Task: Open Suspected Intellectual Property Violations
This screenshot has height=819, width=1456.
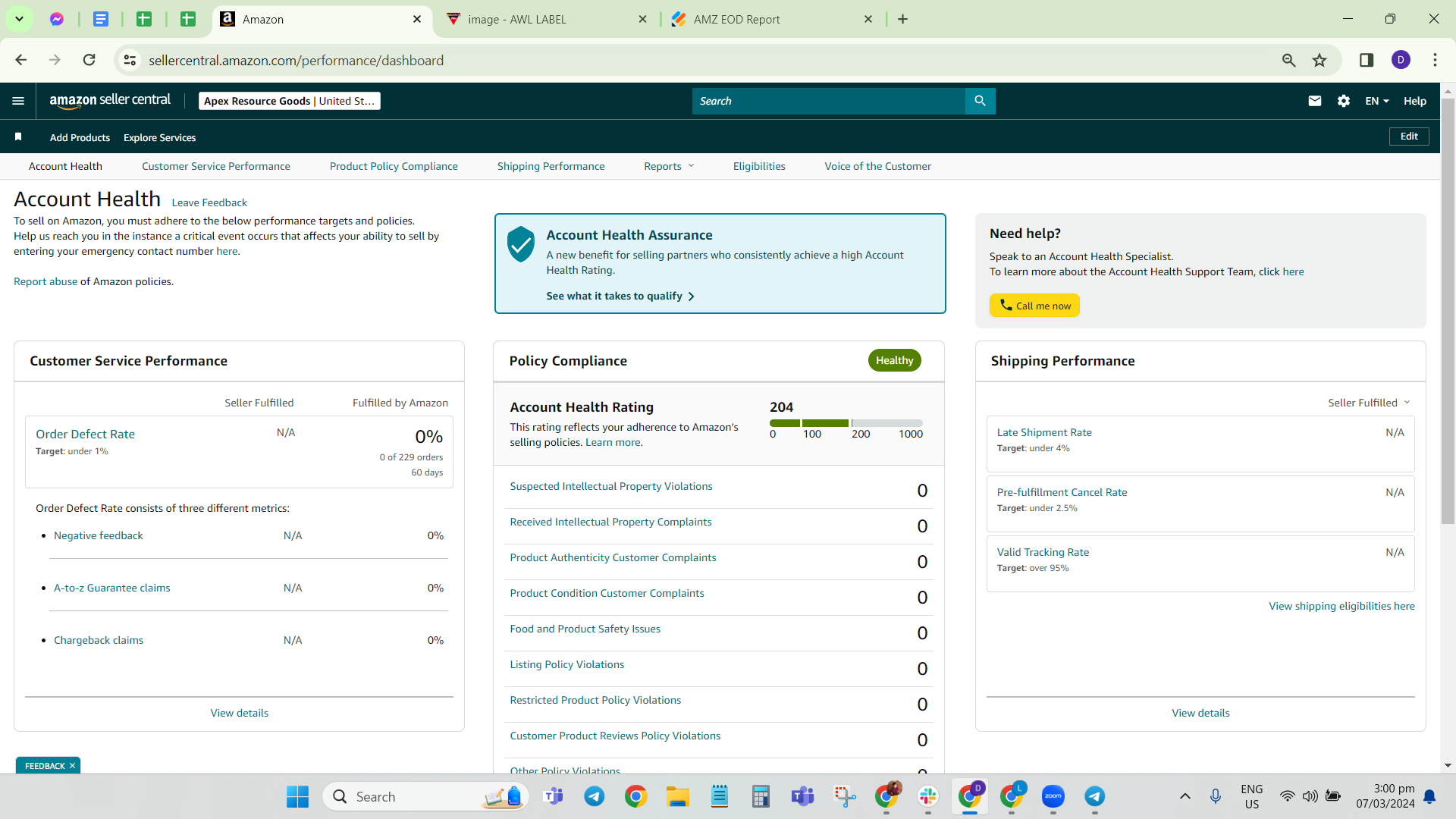Action: 611,486
